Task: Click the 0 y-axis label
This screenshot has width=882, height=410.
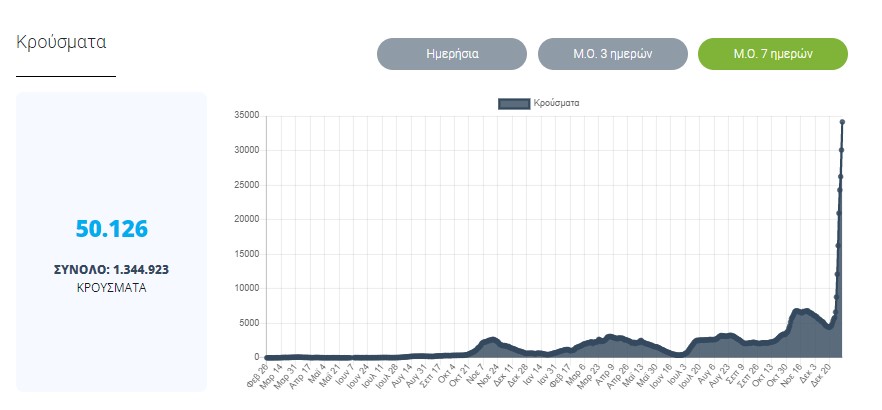Action: pos(256,357)
